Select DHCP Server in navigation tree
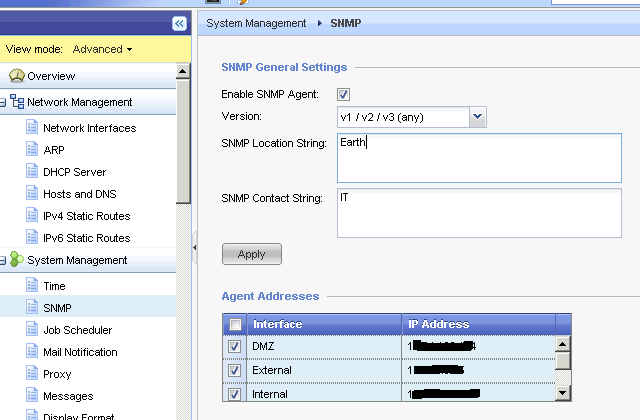The image size is (640, 420). coord(75,172)
